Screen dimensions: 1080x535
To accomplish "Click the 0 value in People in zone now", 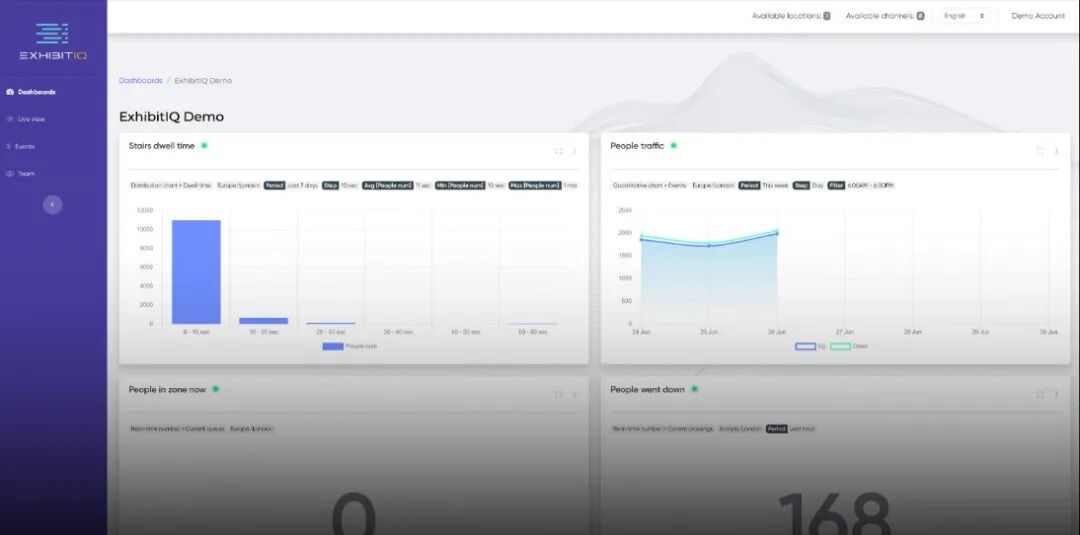I will (x=354, y=514).
